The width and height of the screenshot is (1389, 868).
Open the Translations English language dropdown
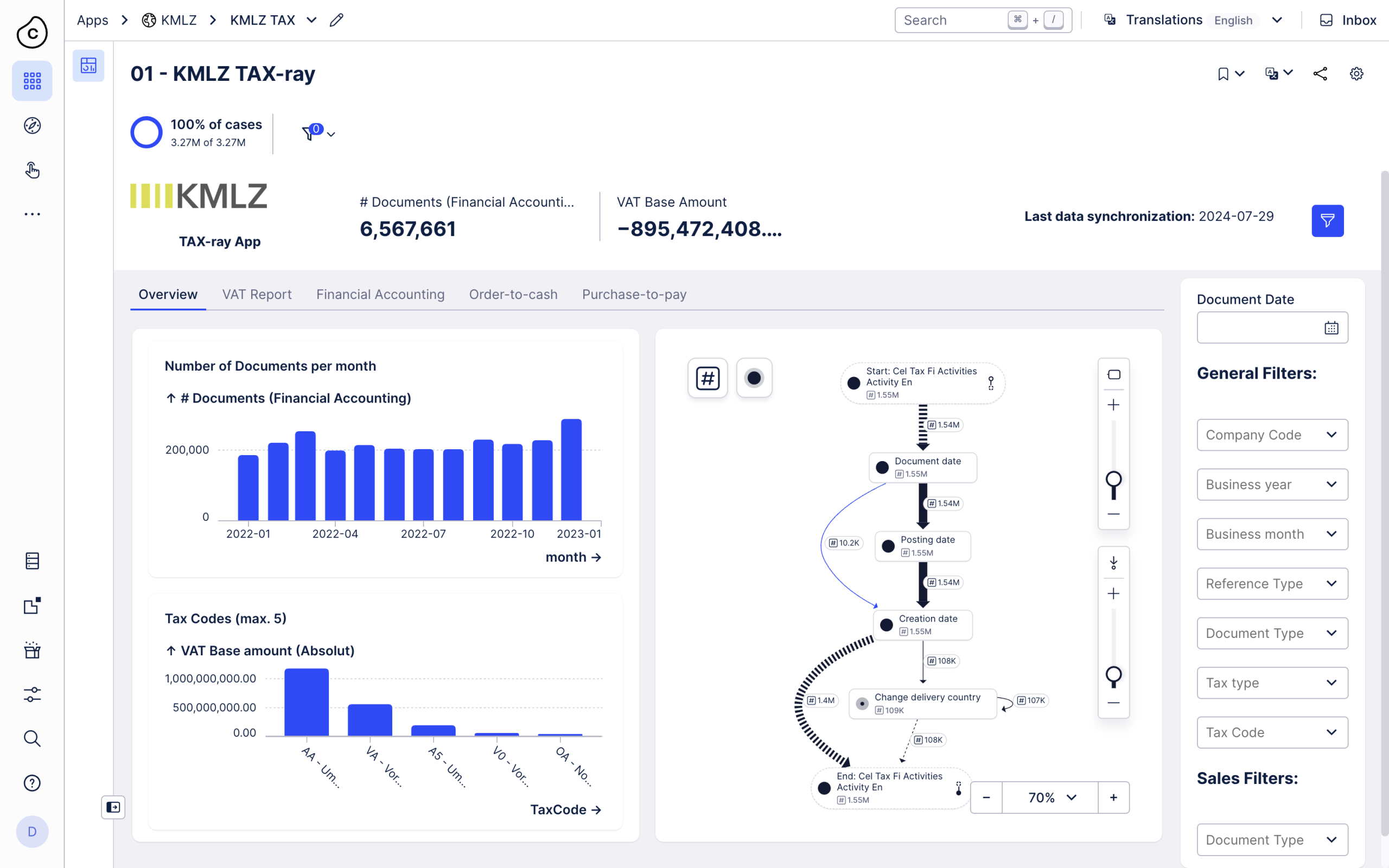pos(1193,20)
